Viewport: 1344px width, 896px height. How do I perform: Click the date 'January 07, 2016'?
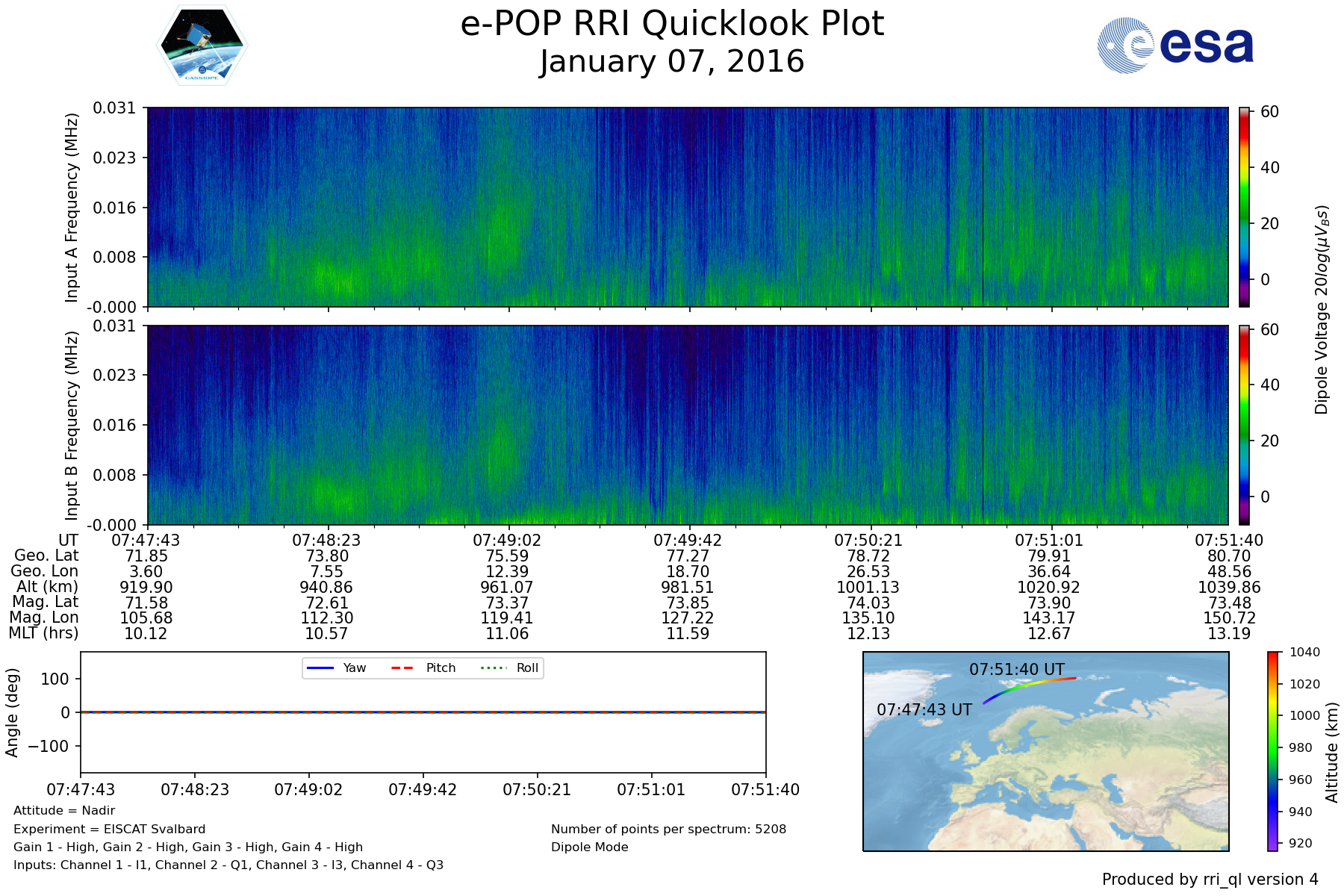[x=672, y=62]
